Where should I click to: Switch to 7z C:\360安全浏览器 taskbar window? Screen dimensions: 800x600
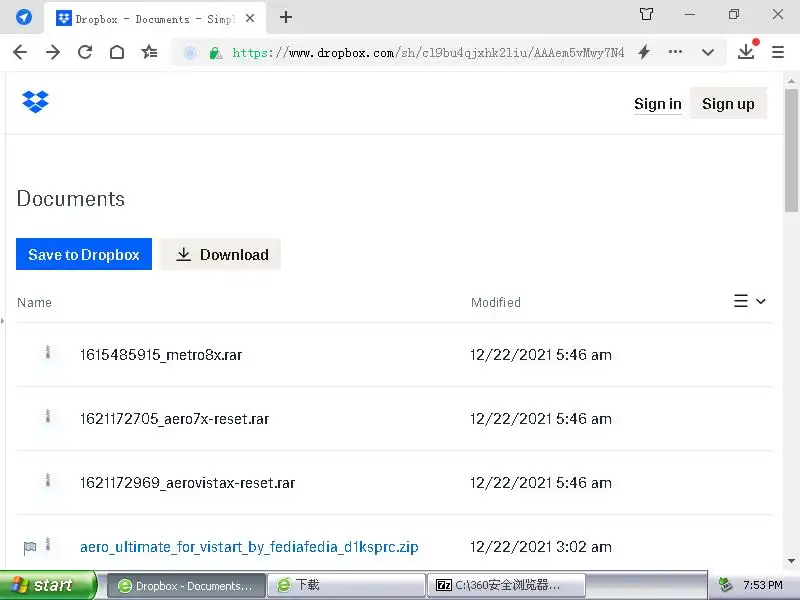tap(506, 585)
